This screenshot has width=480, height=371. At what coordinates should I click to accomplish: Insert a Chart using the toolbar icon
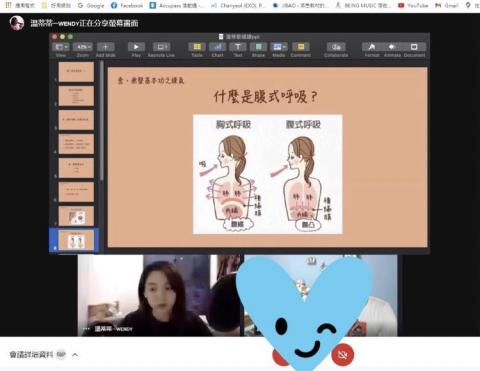(217, 47)
